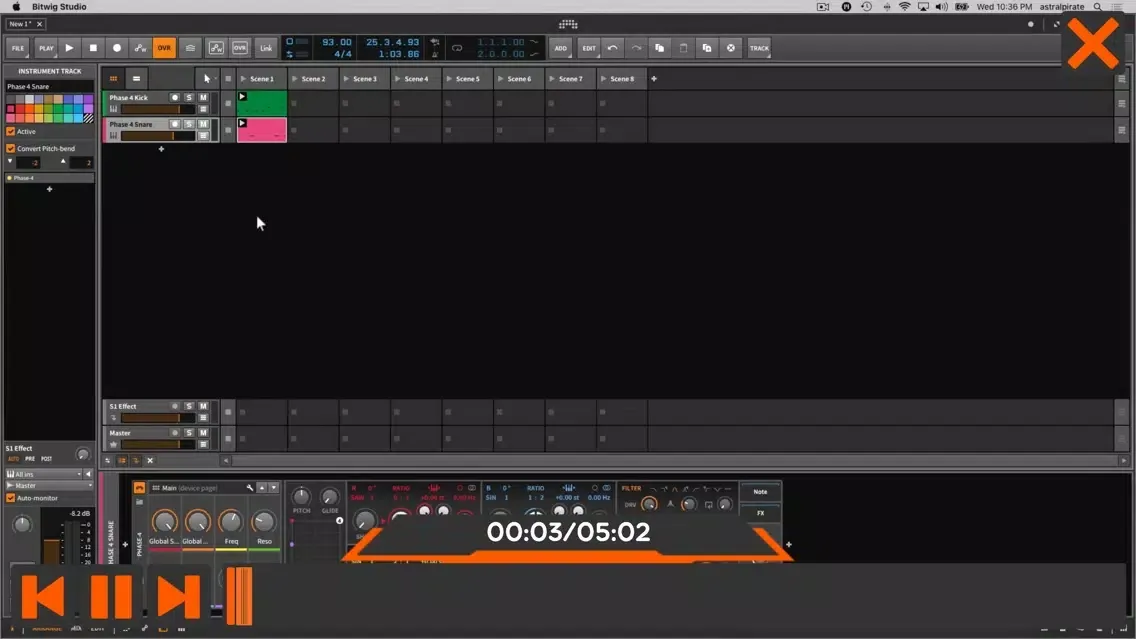Click the redo arrow in toolbar
Viewport: 1136px width, 639px height.
point(636,48)
